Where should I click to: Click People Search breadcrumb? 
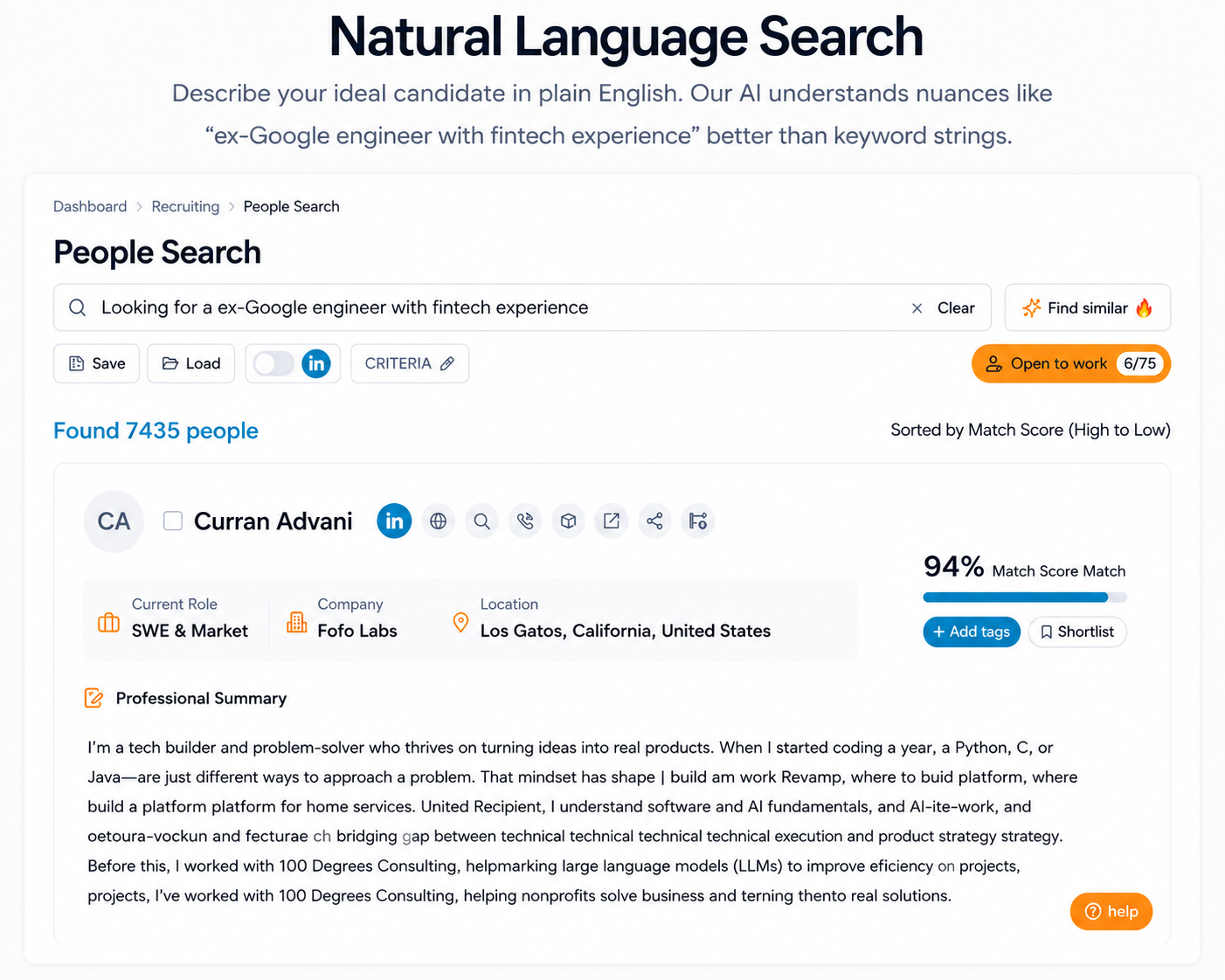[291, 207]
